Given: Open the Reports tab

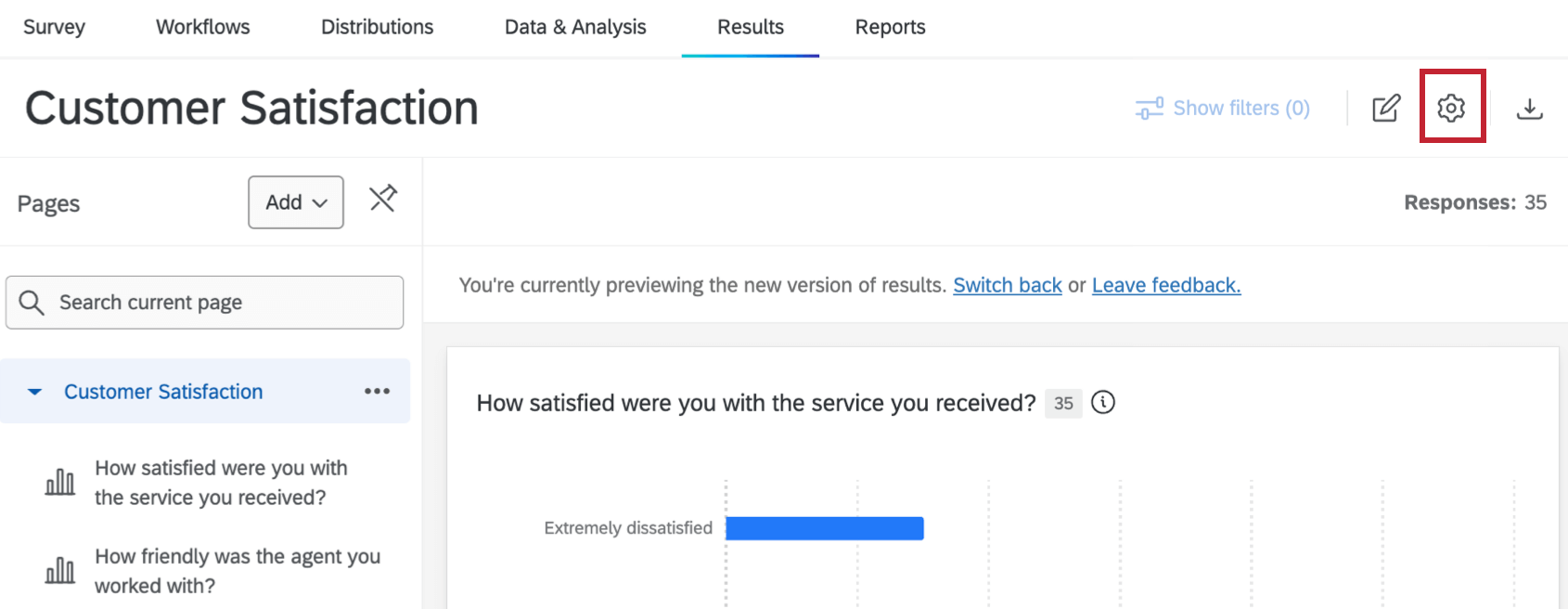Looking at the screenshot, I should pyautogui.click(x=889, y=27).
